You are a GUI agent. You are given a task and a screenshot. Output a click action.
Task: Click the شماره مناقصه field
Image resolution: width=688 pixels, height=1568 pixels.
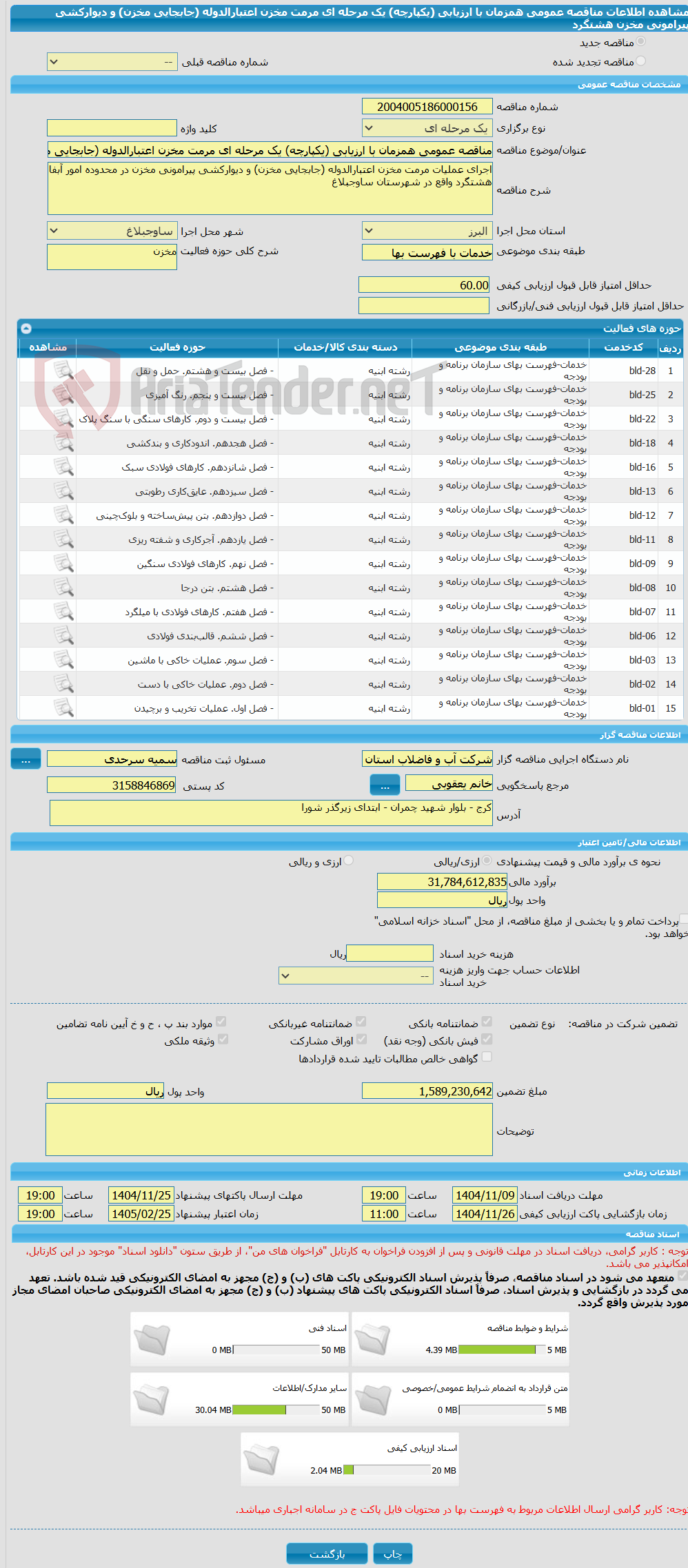coord(427,106)
